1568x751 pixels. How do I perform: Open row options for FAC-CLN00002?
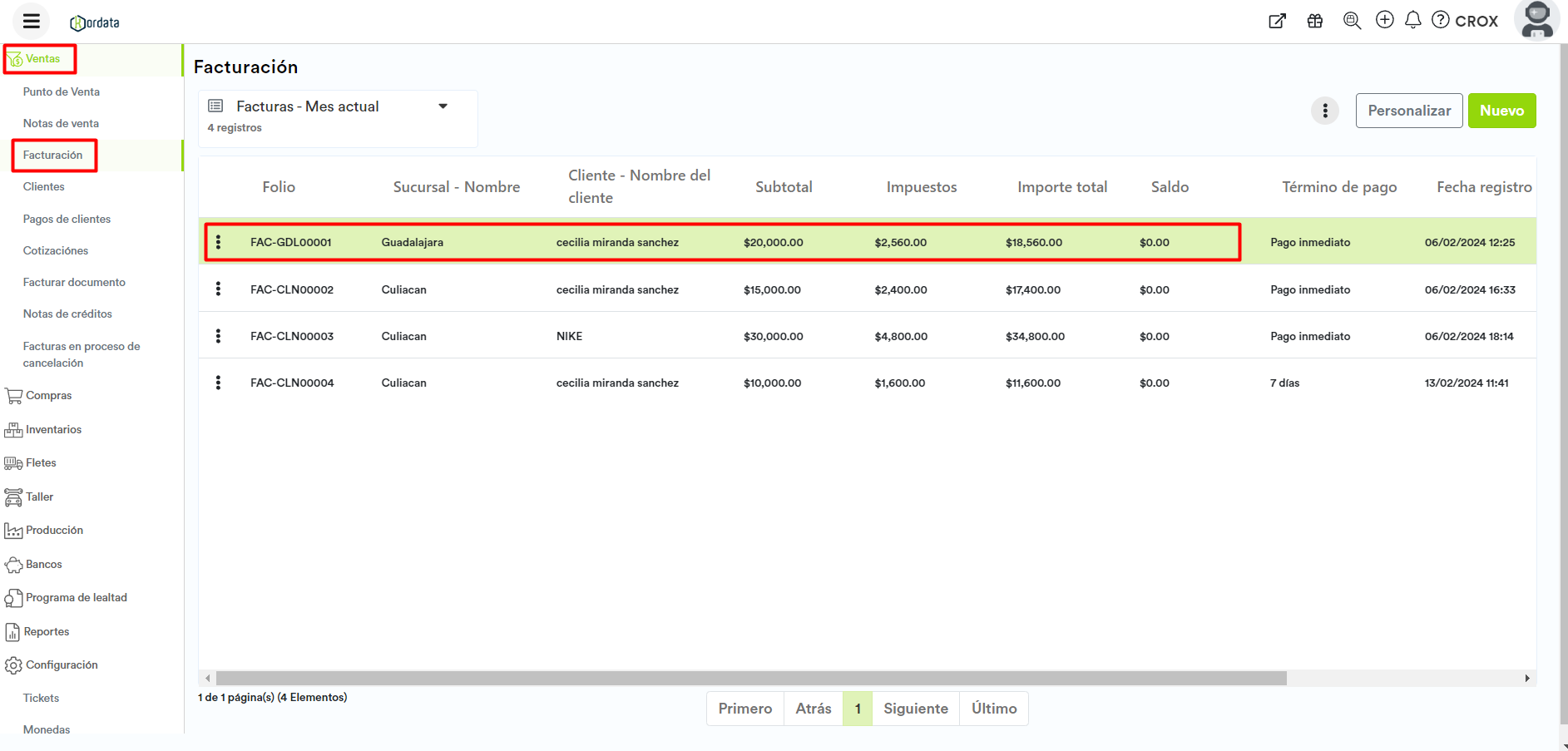(x=218, y=289)
